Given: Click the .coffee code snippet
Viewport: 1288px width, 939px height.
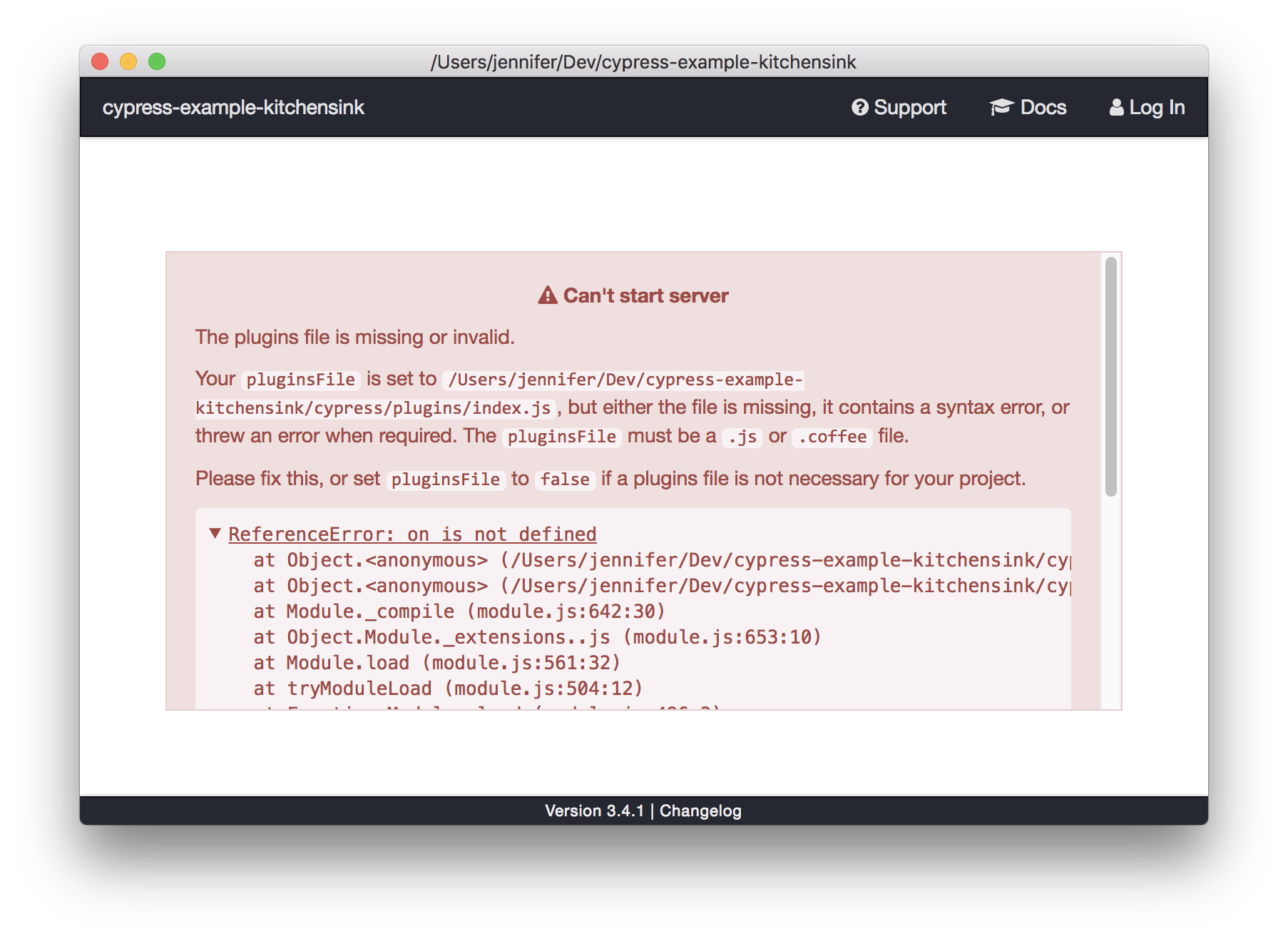Looking at the screenshot, I should [x=832, y=437].
